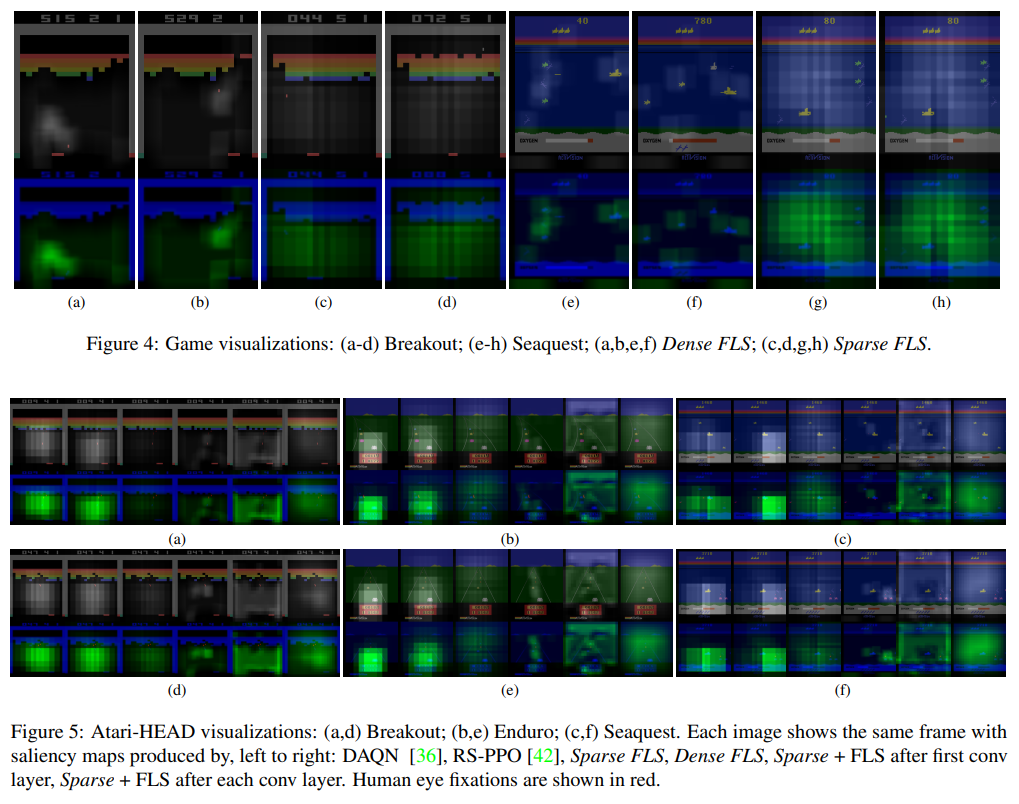Select Figure 4 panel (c) Breakout image
Viewport: 1019px width, 804px height.
tap(322, 150)
